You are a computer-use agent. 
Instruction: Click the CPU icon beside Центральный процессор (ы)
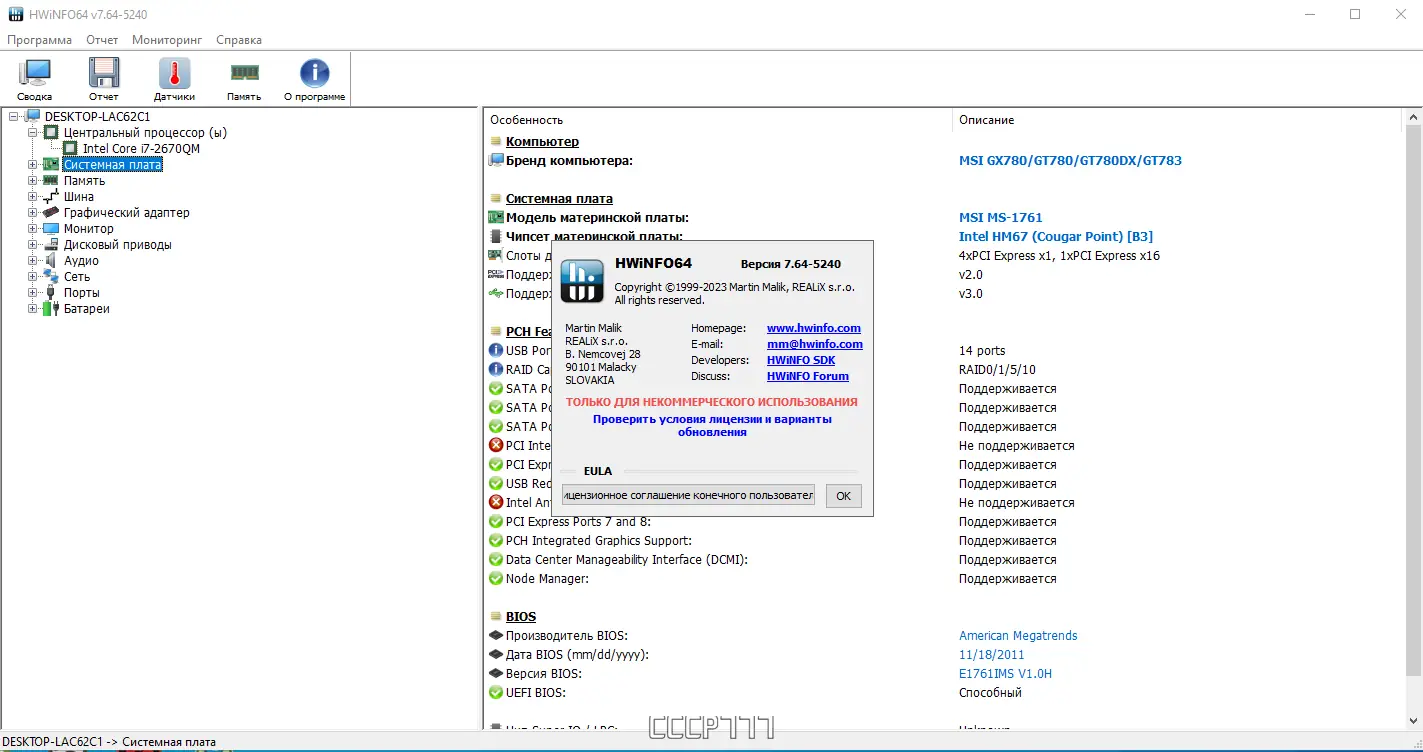51,133
